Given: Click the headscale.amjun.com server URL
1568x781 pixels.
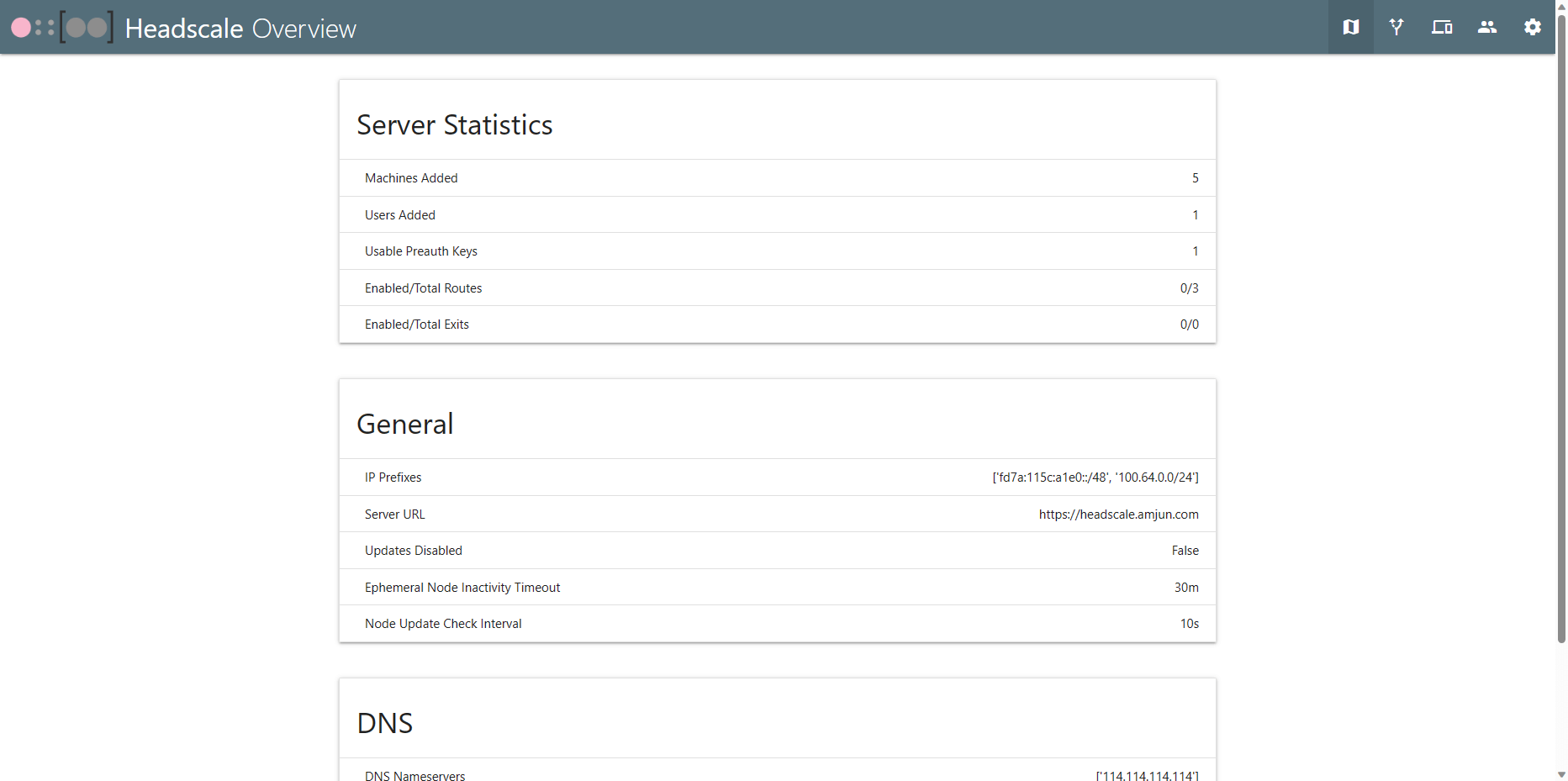Looking at the screenshot, I should [x=1118, y=515].
